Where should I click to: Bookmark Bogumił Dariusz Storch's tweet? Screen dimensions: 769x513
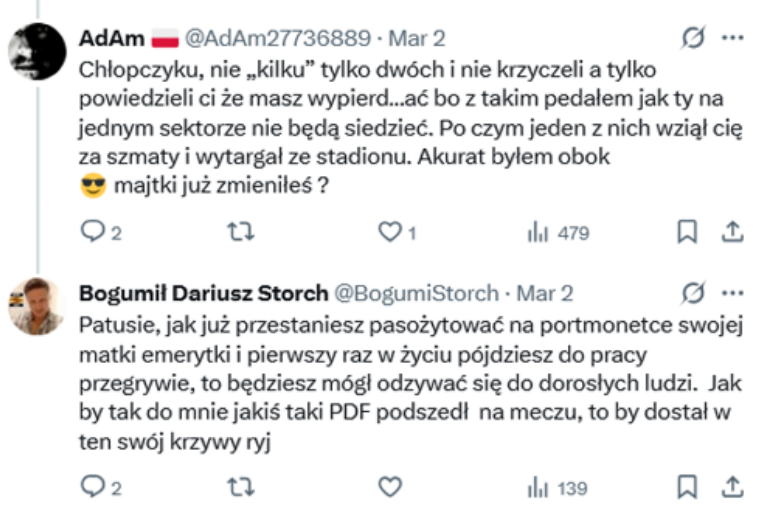[687, 487]
